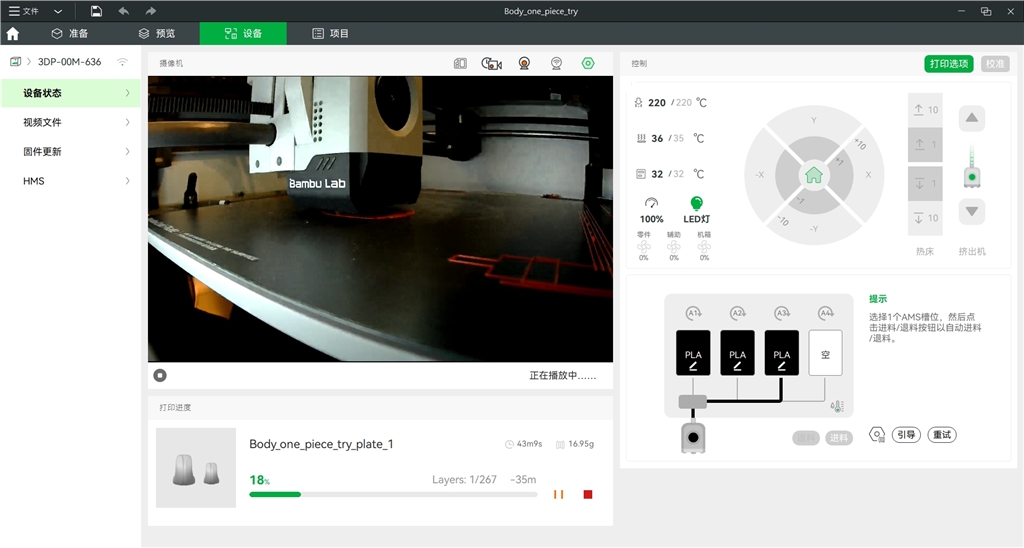Click the save icon in title bar

[96, 11]
